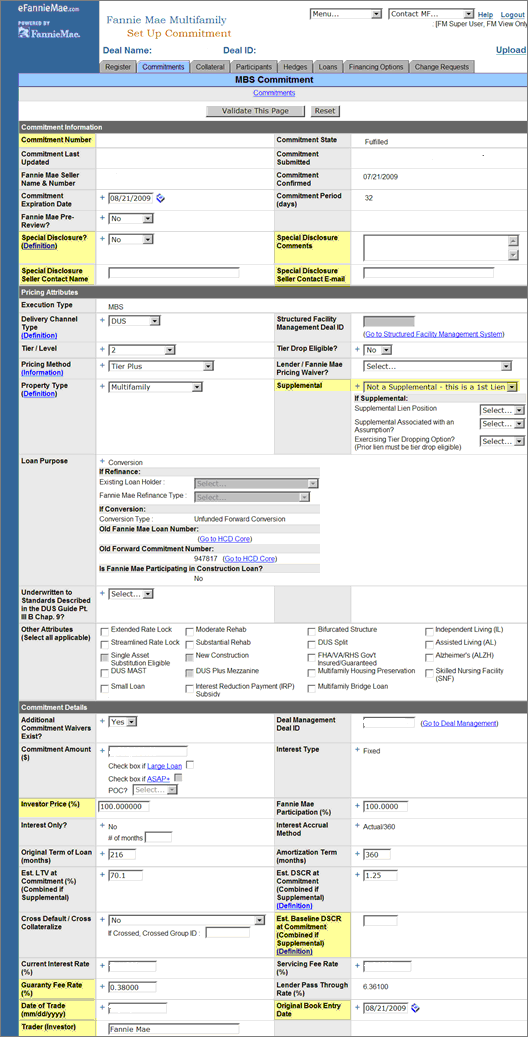Click into Special Disclosure Seller Contact E-mail field

[x=429, y=272]
